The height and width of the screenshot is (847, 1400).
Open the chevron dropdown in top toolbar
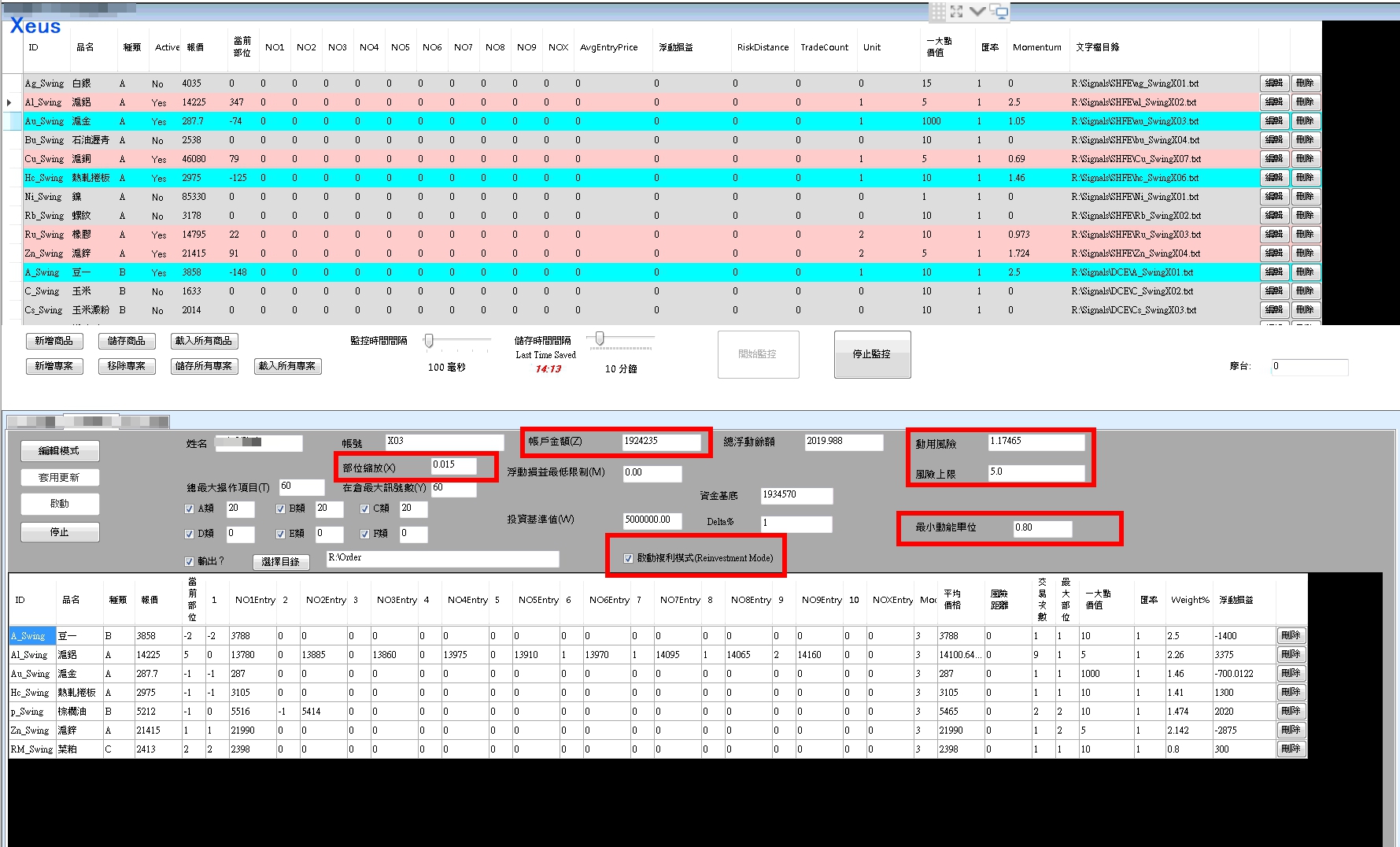(977, 11)
